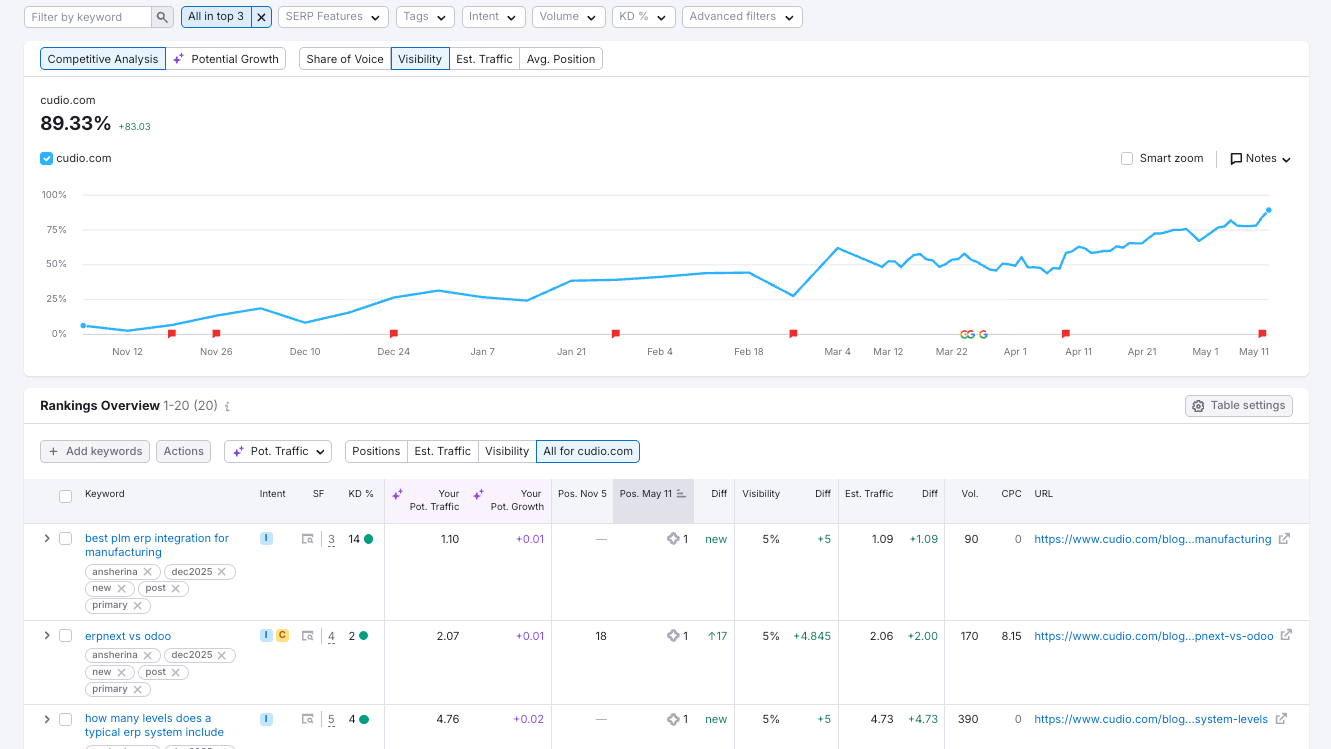Select the Positions tab in Rankings Overview
This screenshot has height=749, width=1331.
(376, 451)
